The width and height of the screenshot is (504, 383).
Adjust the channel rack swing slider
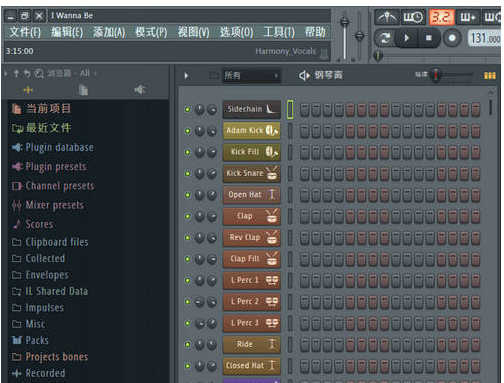point(435,75)
